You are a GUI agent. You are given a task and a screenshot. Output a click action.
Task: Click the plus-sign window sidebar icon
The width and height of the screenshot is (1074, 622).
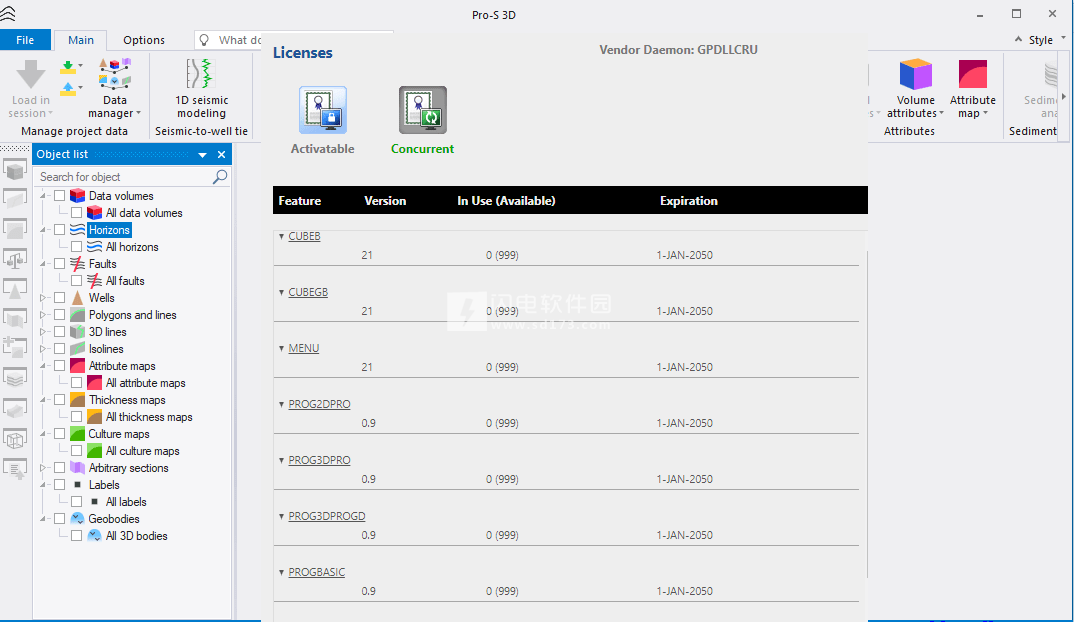15,347
